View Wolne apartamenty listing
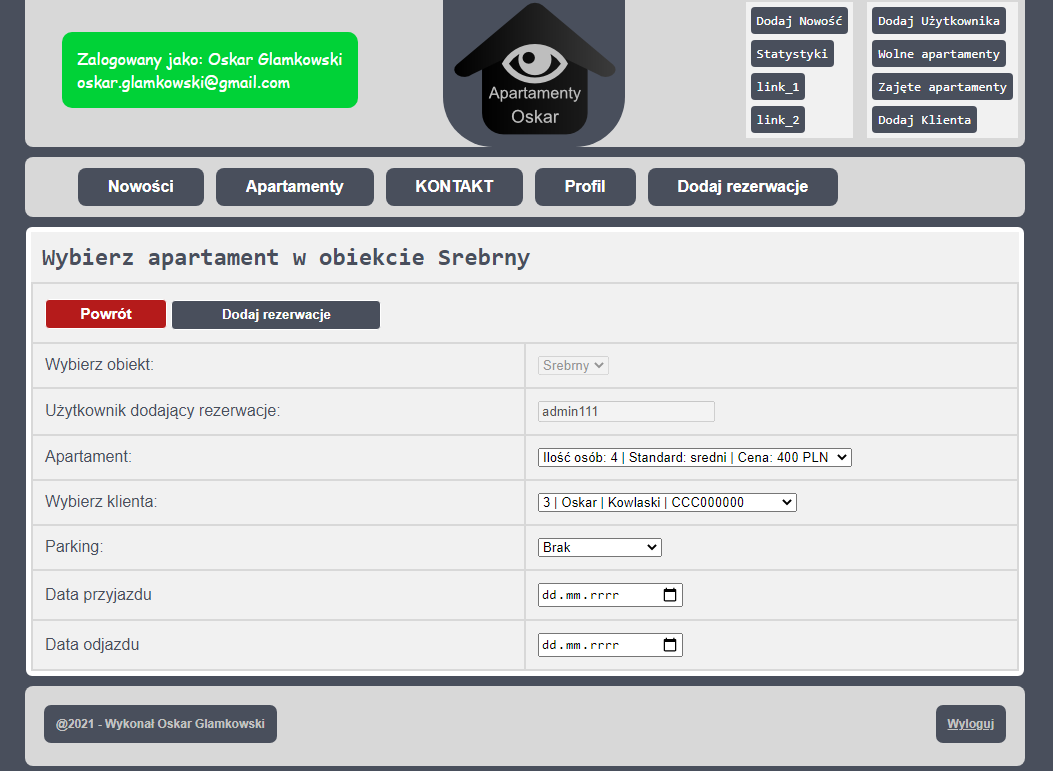The width and height of the screenshot is (1053, 771). pos(938,53)
